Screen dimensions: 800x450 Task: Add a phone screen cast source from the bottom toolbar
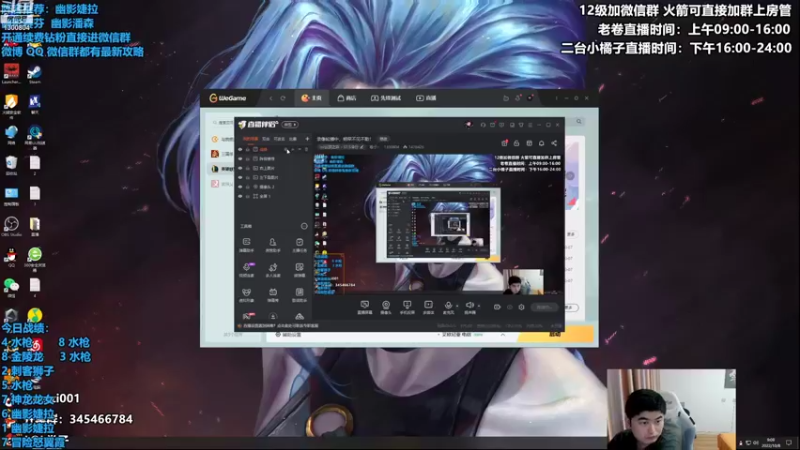pyautogui.click(x=407, y=307)
